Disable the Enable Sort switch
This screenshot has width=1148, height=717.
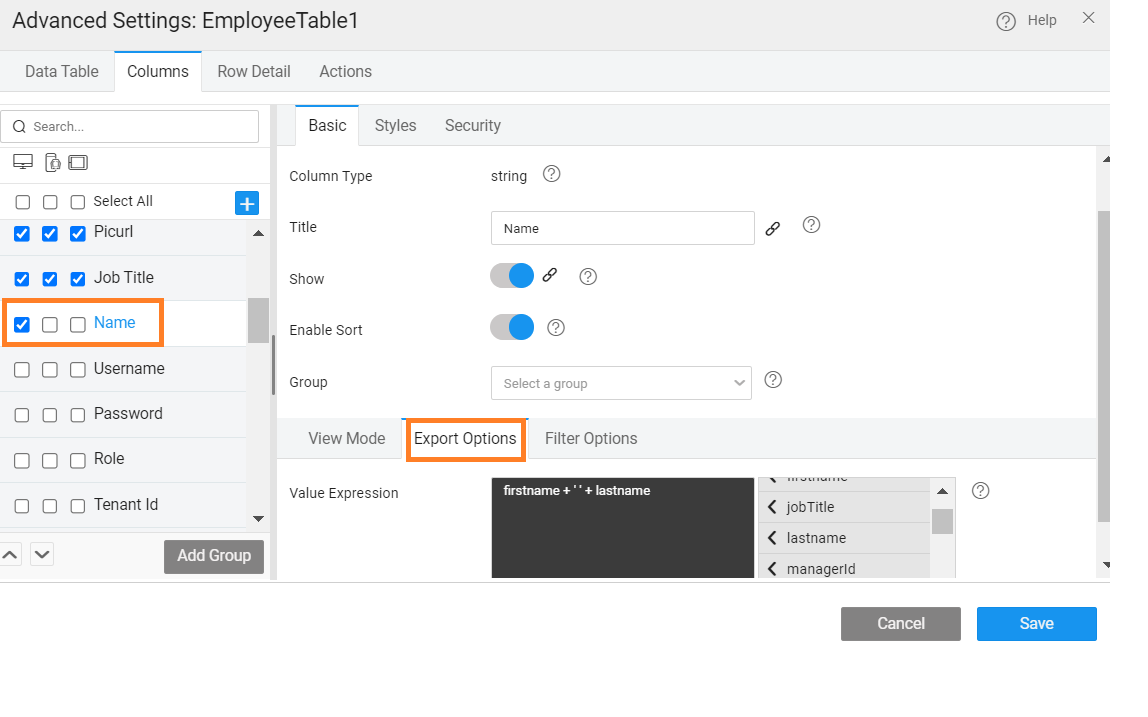pos(512,327)
